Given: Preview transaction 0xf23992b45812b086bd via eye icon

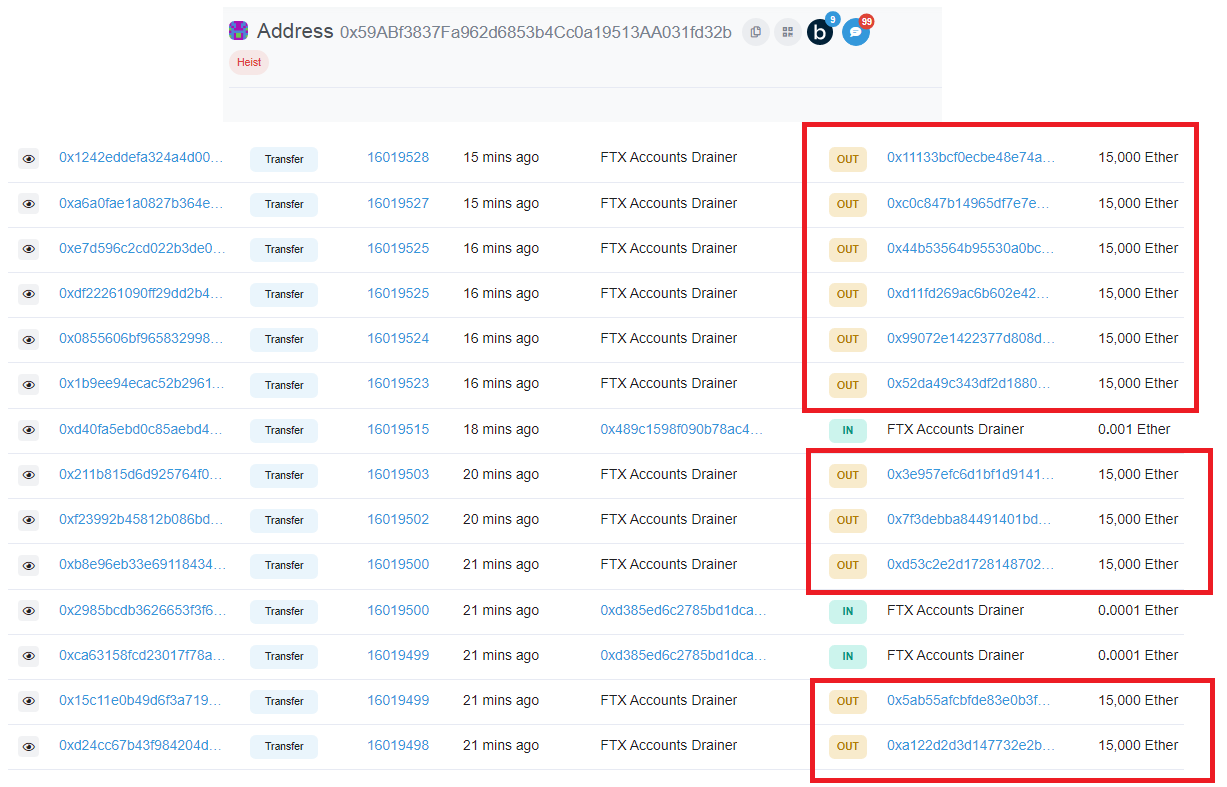Looking at the screenshot, I should click(29, 520).
